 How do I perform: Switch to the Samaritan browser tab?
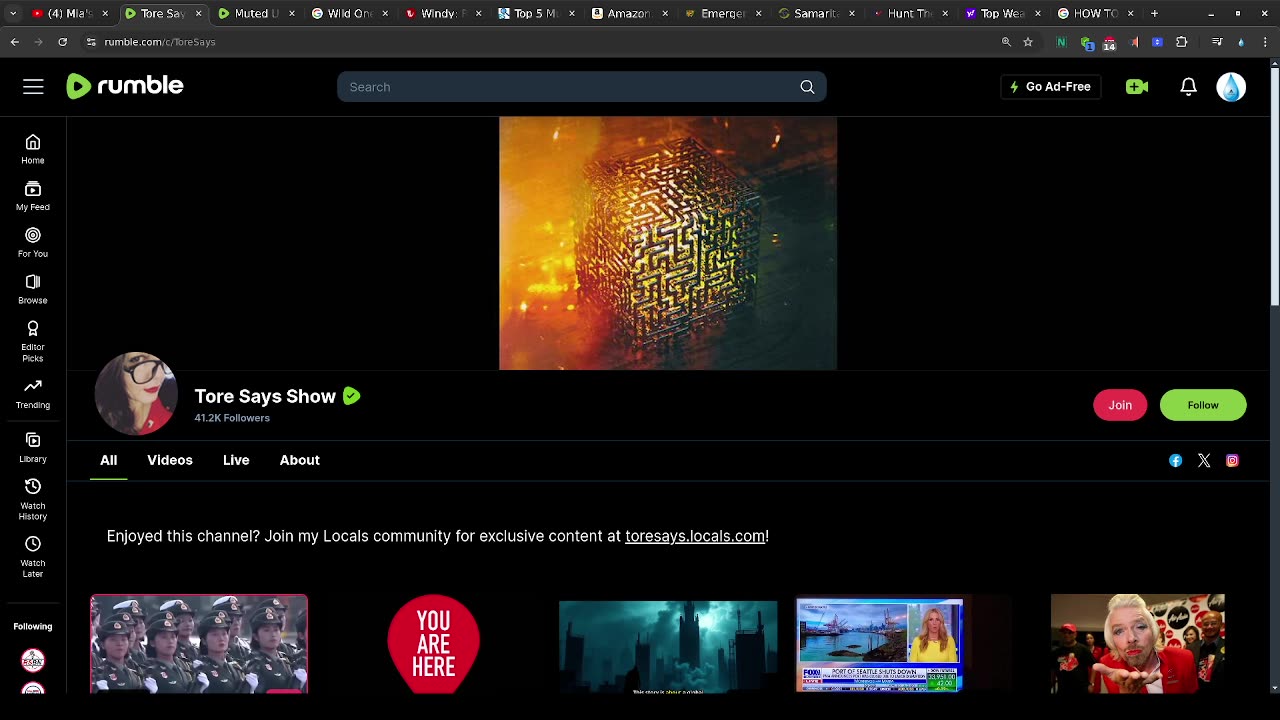pyautogui.click(x=817, y=14)
